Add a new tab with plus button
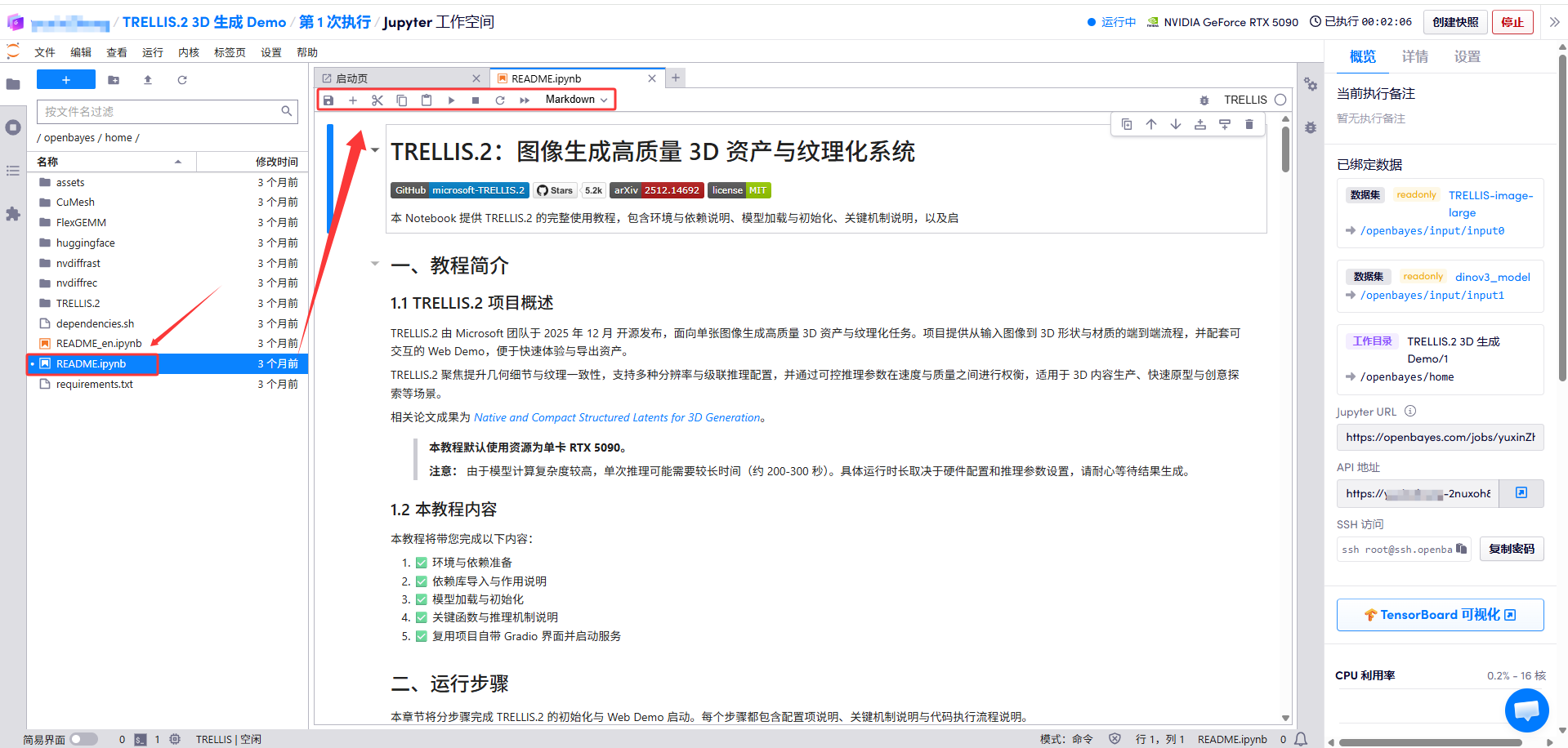The image size is (1568, 748). (676, 78)
